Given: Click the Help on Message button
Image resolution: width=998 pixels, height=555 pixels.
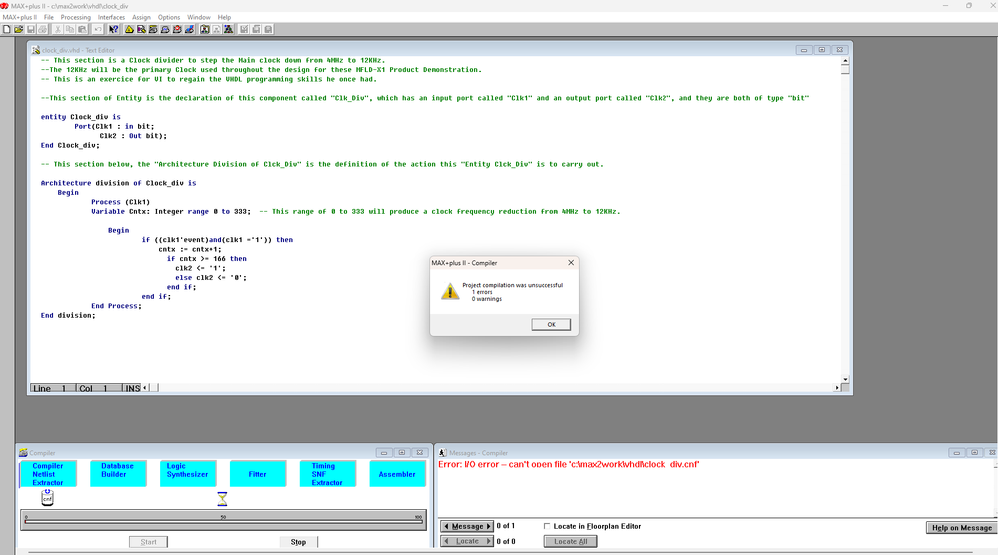Looking at the screenshot, I should tap(961, 527).
